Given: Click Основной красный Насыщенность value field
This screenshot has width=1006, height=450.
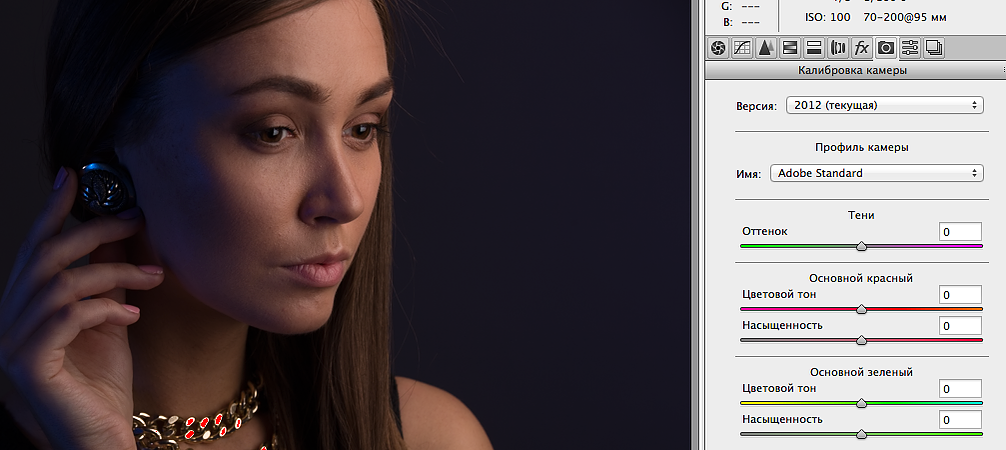Looking at the screenshot, I should click(960, 325).
